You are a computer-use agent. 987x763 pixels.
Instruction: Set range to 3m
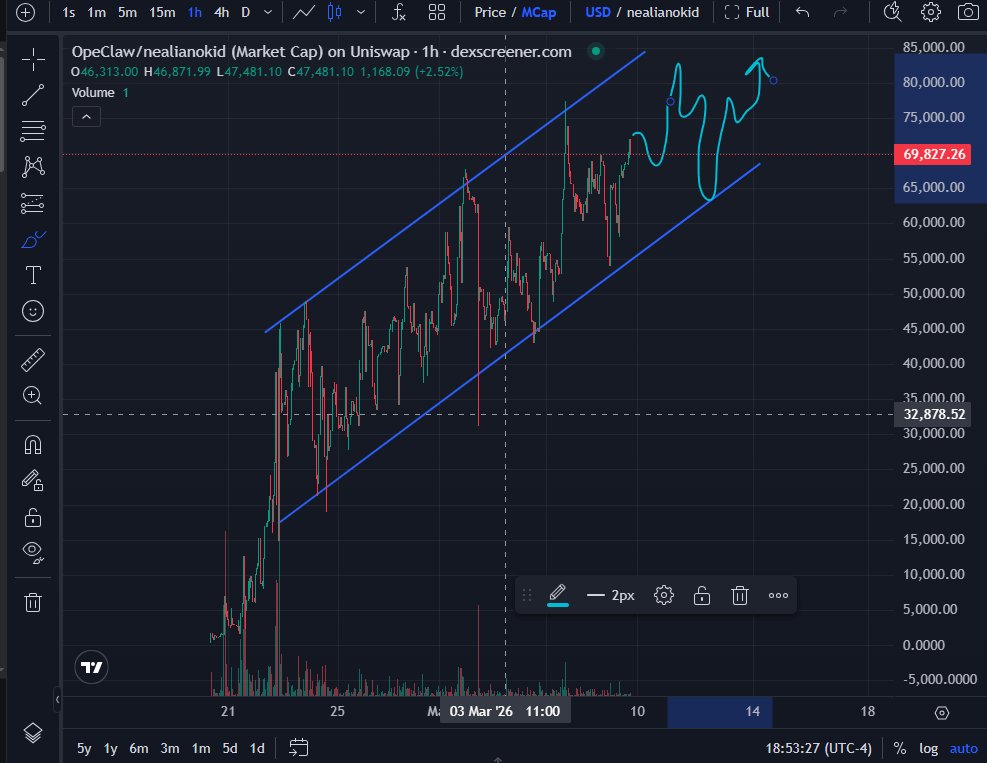click(x=170, y=748)
